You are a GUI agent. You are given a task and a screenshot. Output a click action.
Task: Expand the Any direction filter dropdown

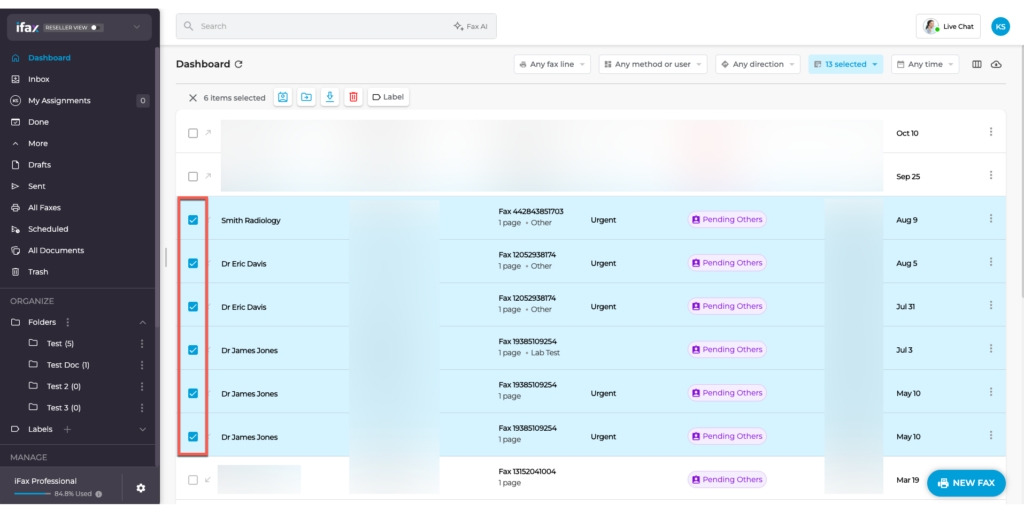[x=757, y=64]
